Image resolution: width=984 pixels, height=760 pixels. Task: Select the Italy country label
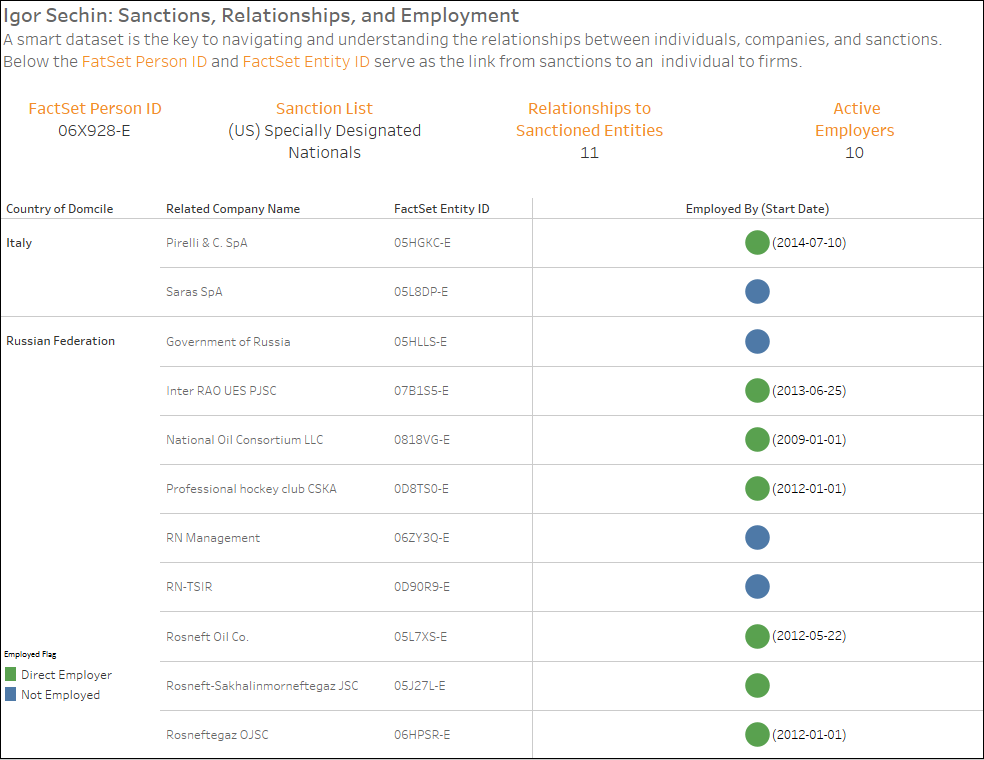(x=19, y=243)
